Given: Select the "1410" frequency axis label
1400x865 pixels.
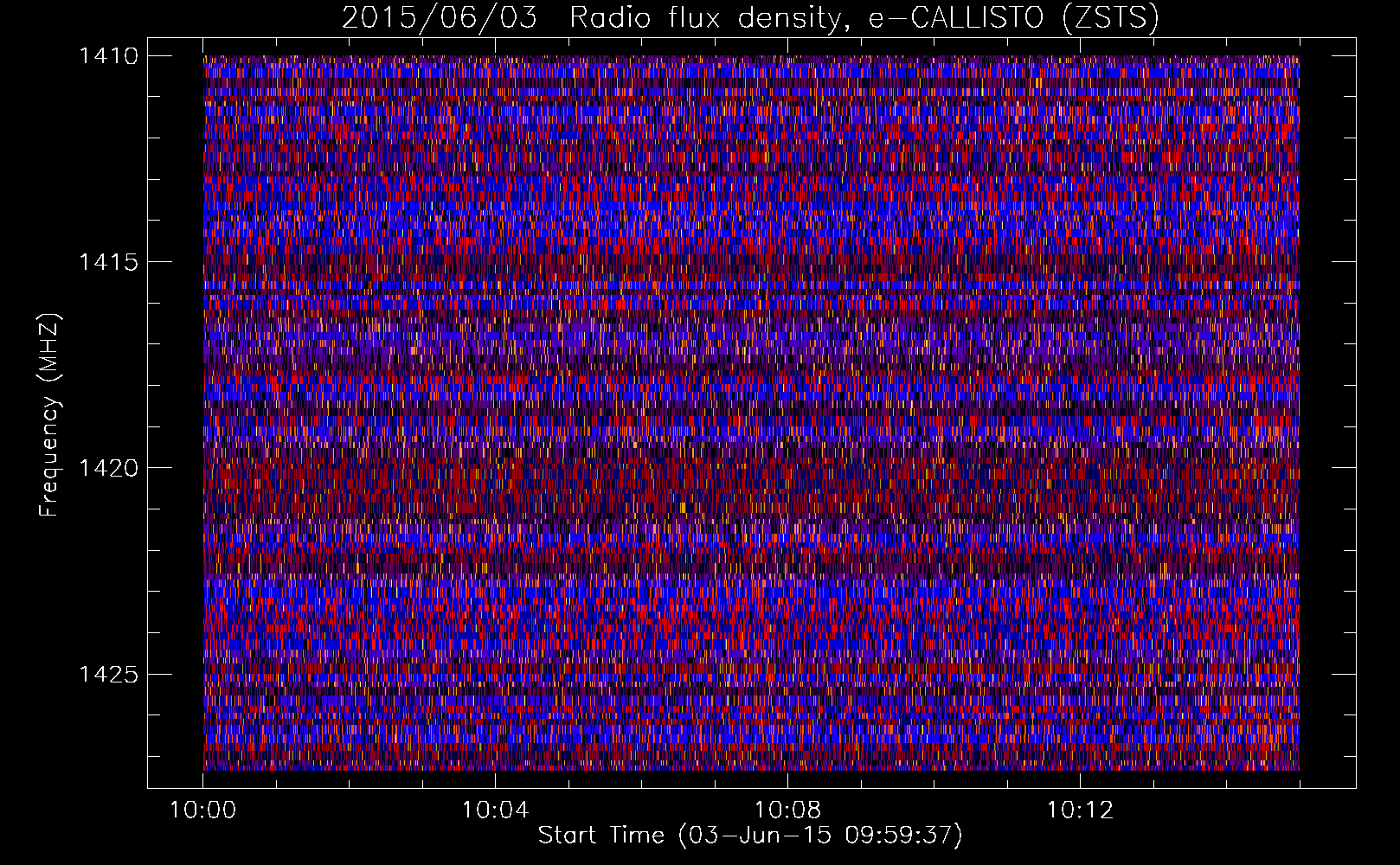Looking at the screenshot, I should [x=108, y=56].
